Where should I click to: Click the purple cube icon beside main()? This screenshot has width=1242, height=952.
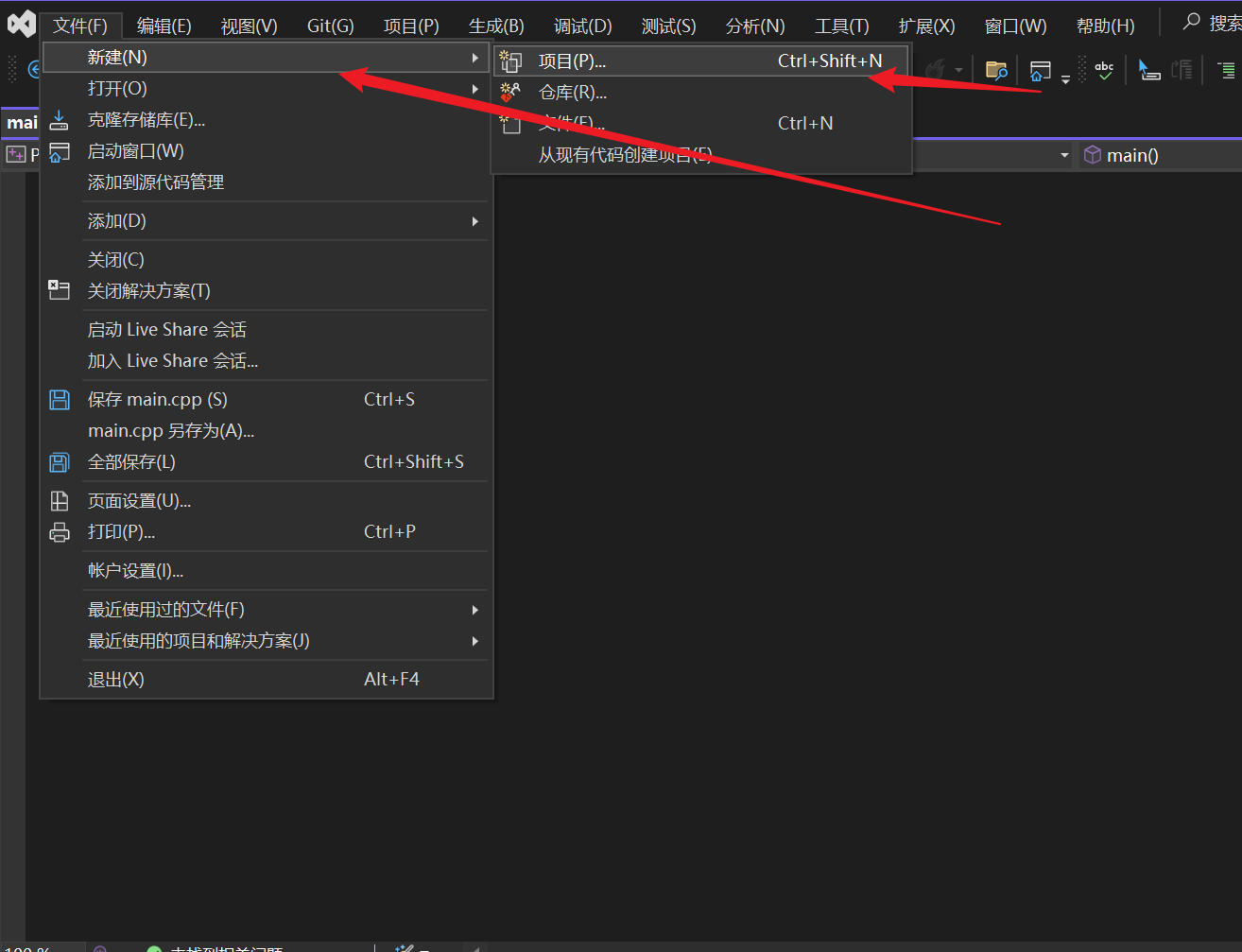tap(1092, 155)
